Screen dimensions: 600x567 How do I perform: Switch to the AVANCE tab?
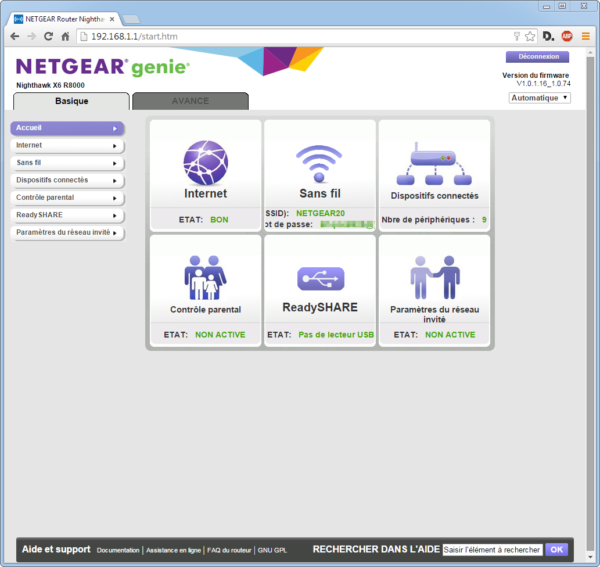pyautogui.click(x=190, y=101)
